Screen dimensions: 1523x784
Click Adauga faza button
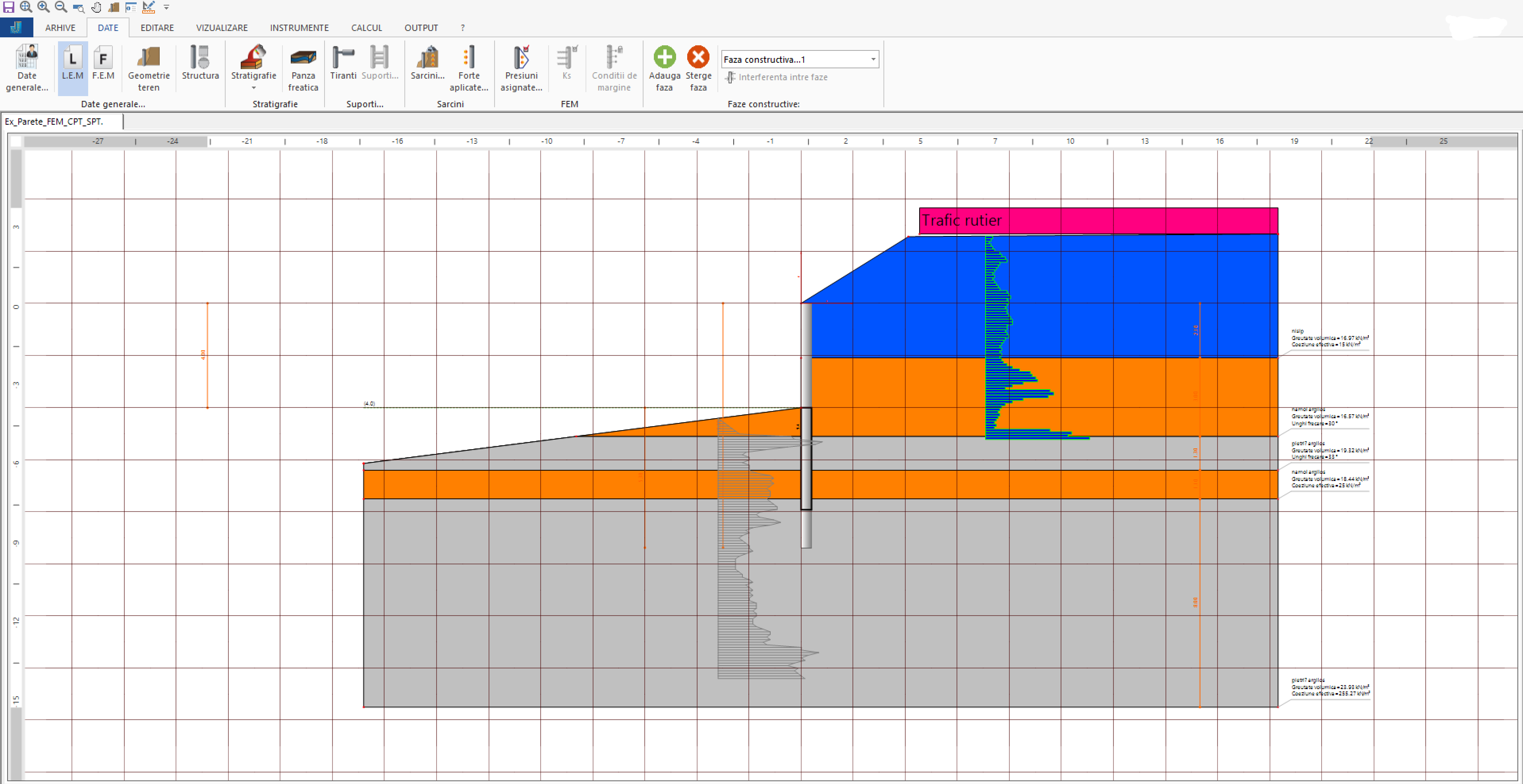(x=664, y=69)
